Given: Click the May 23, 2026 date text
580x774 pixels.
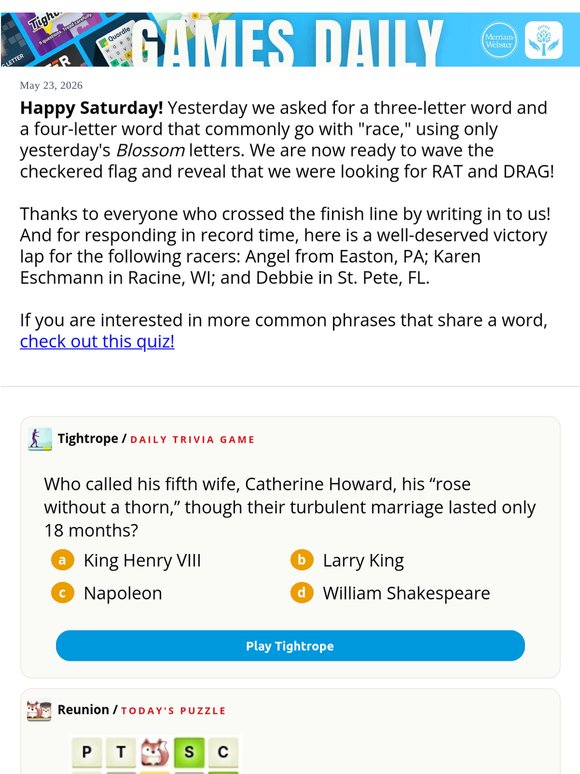Looking at the screenshot, I should [51, 85].
